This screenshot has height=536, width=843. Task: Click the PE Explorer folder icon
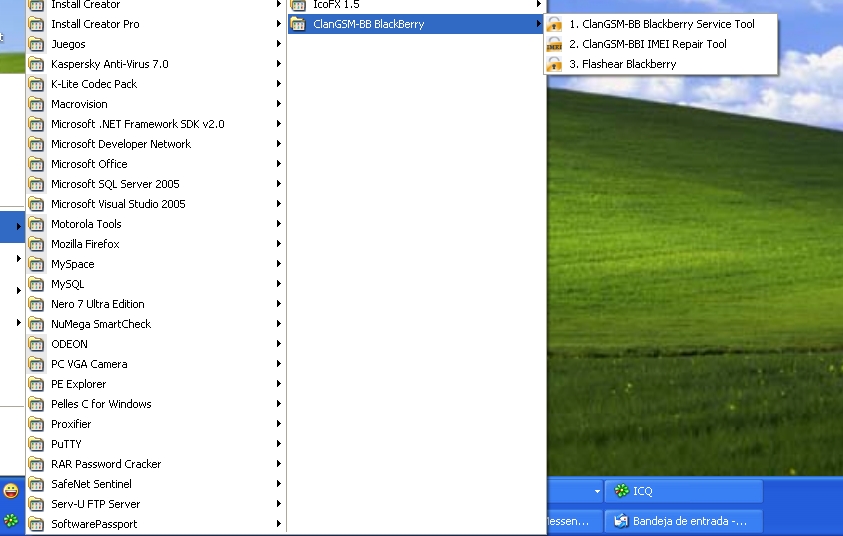pos(36,384)
